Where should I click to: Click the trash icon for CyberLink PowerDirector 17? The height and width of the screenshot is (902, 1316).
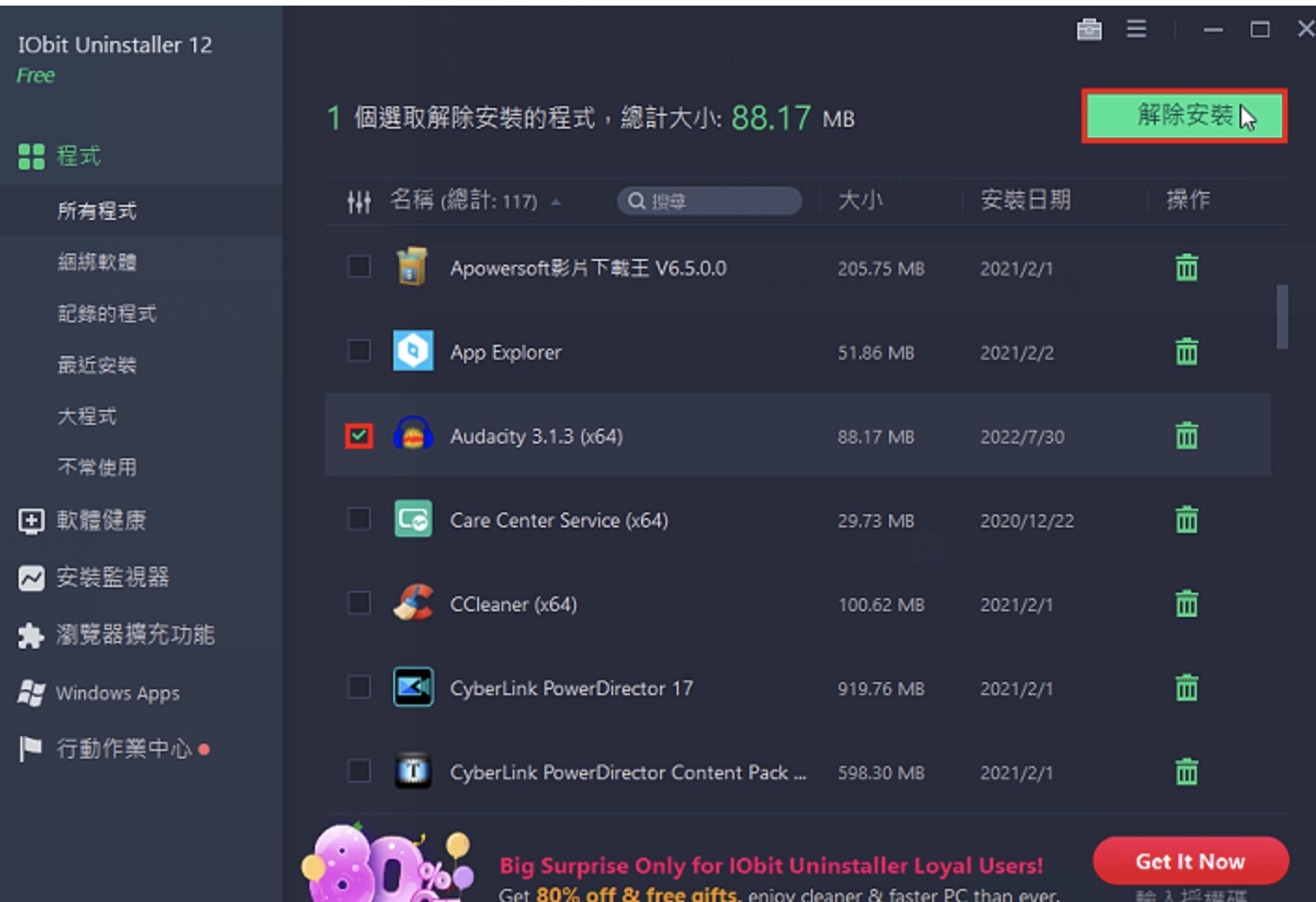[1186, 688]
